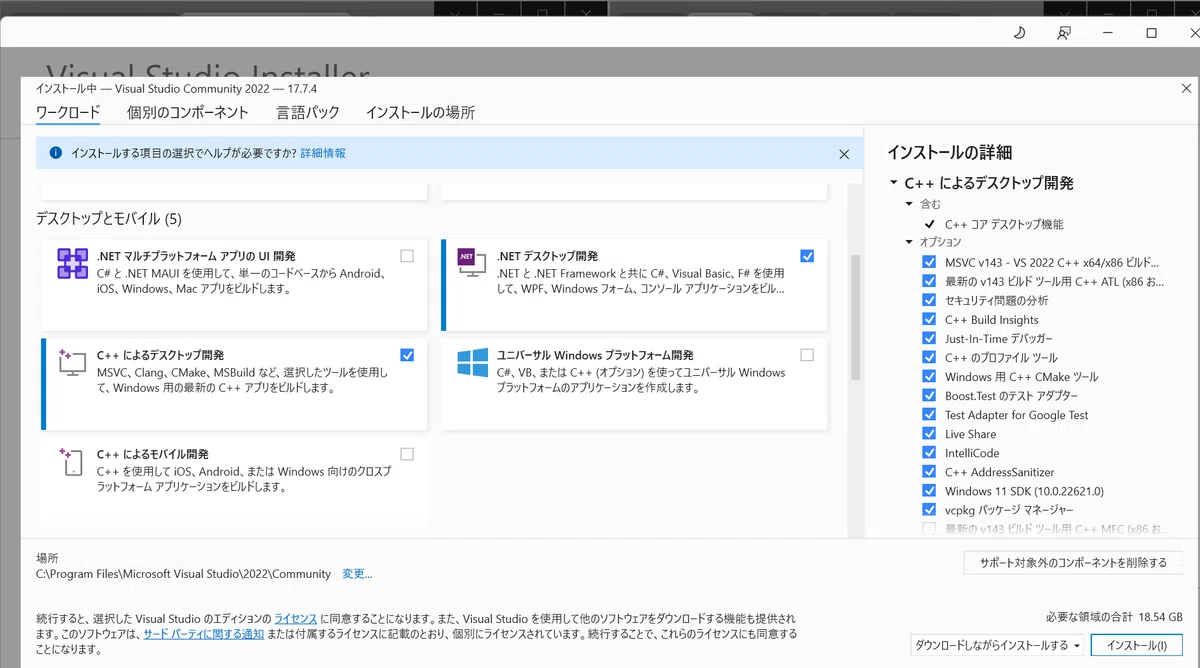Click the .NET desktop development workload icon
This screenshot has height=668, width=1200.
[x=471, y=264]
